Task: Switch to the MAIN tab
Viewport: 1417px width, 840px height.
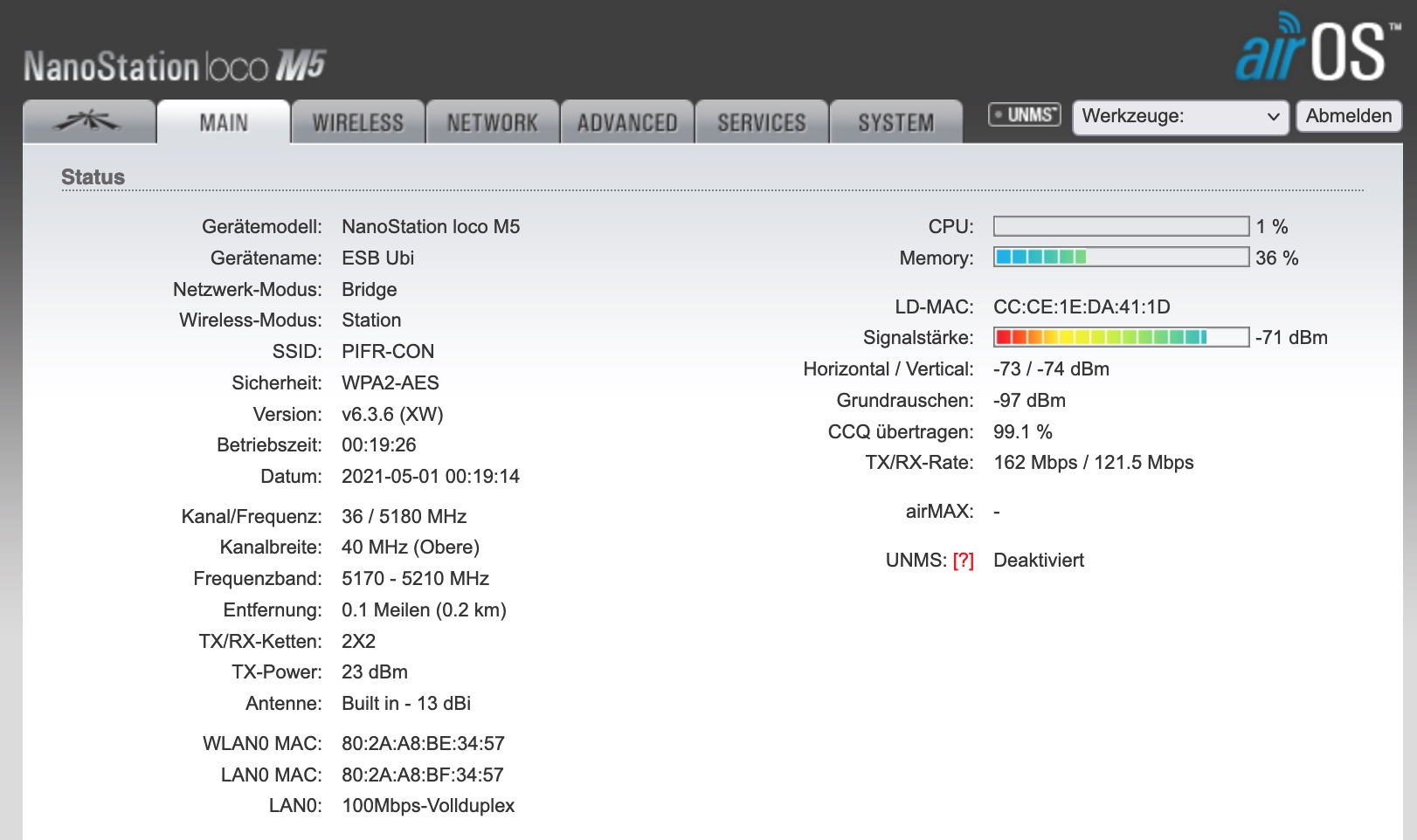Action: (224, 123)
